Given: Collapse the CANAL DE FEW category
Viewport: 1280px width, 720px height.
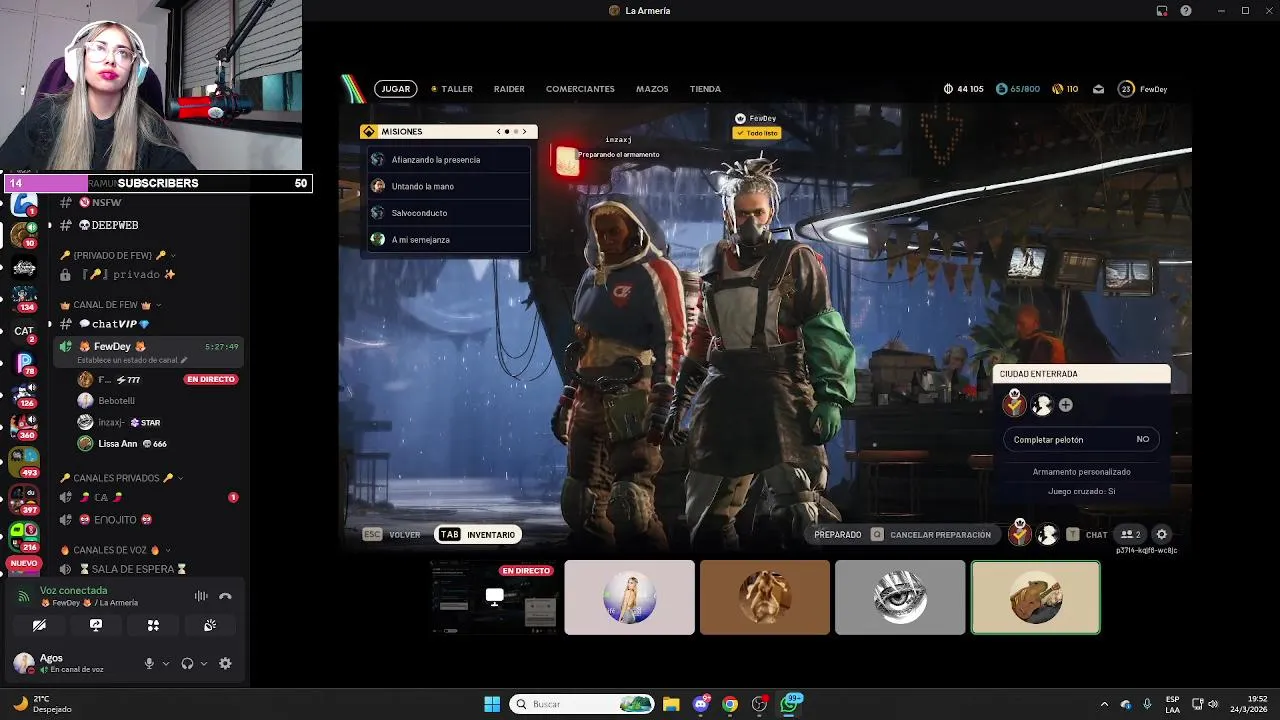Looking at the screenshot, I should click(110, 305).
